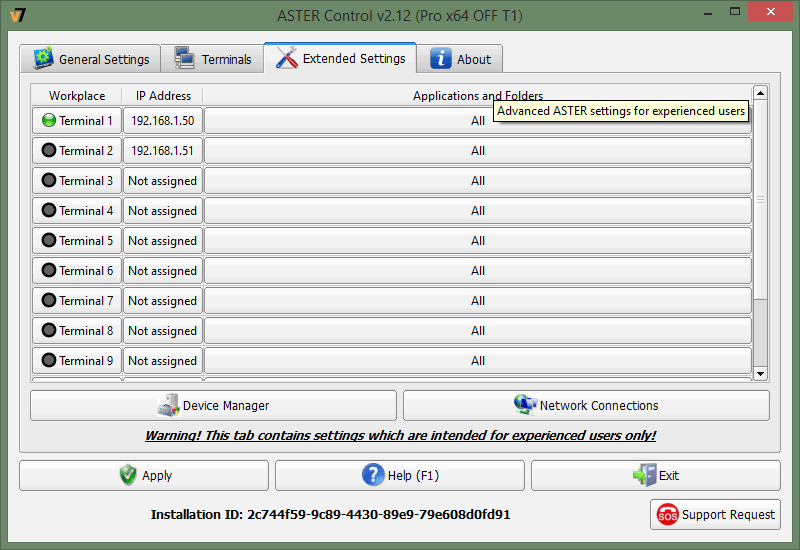Viewport: 800px width, 550px height.
Task: Assign an IP address to Terminal 9
Action: [x=163, y=360]
